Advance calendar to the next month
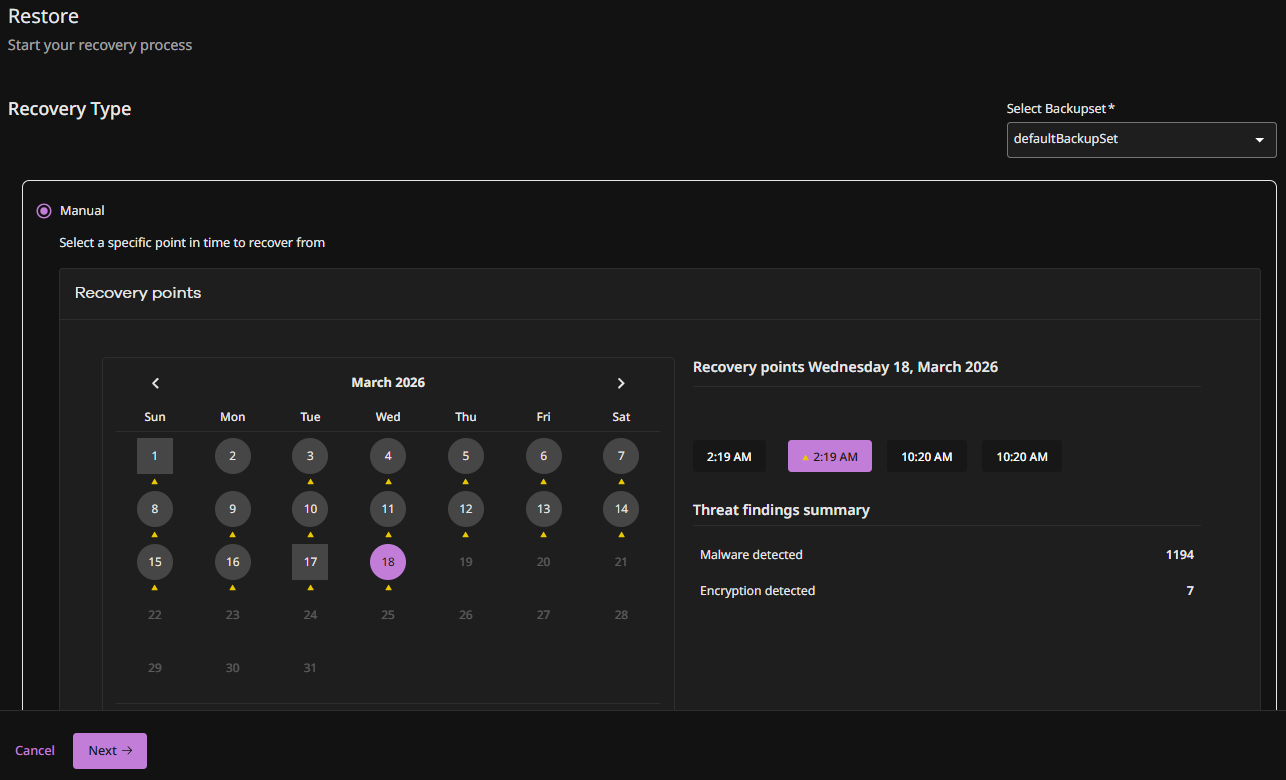This screenshot has width=1286, height=780. click(x=621, y=383)
